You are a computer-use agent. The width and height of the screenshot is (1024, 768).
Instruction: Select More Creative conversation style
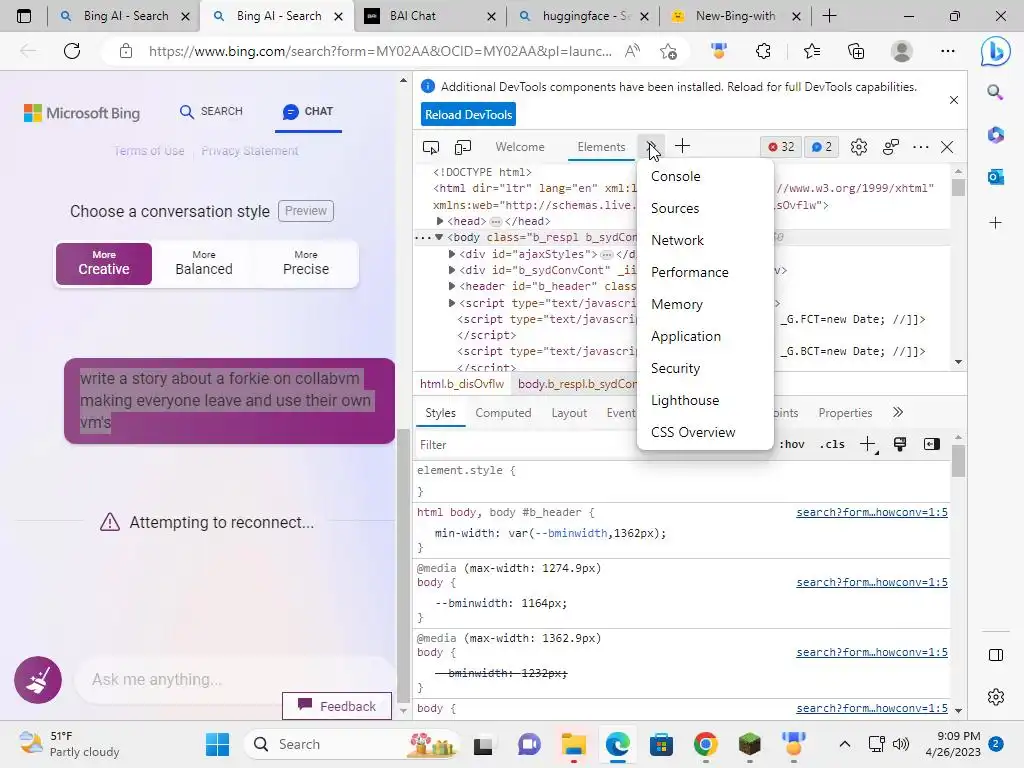(104, 264)
